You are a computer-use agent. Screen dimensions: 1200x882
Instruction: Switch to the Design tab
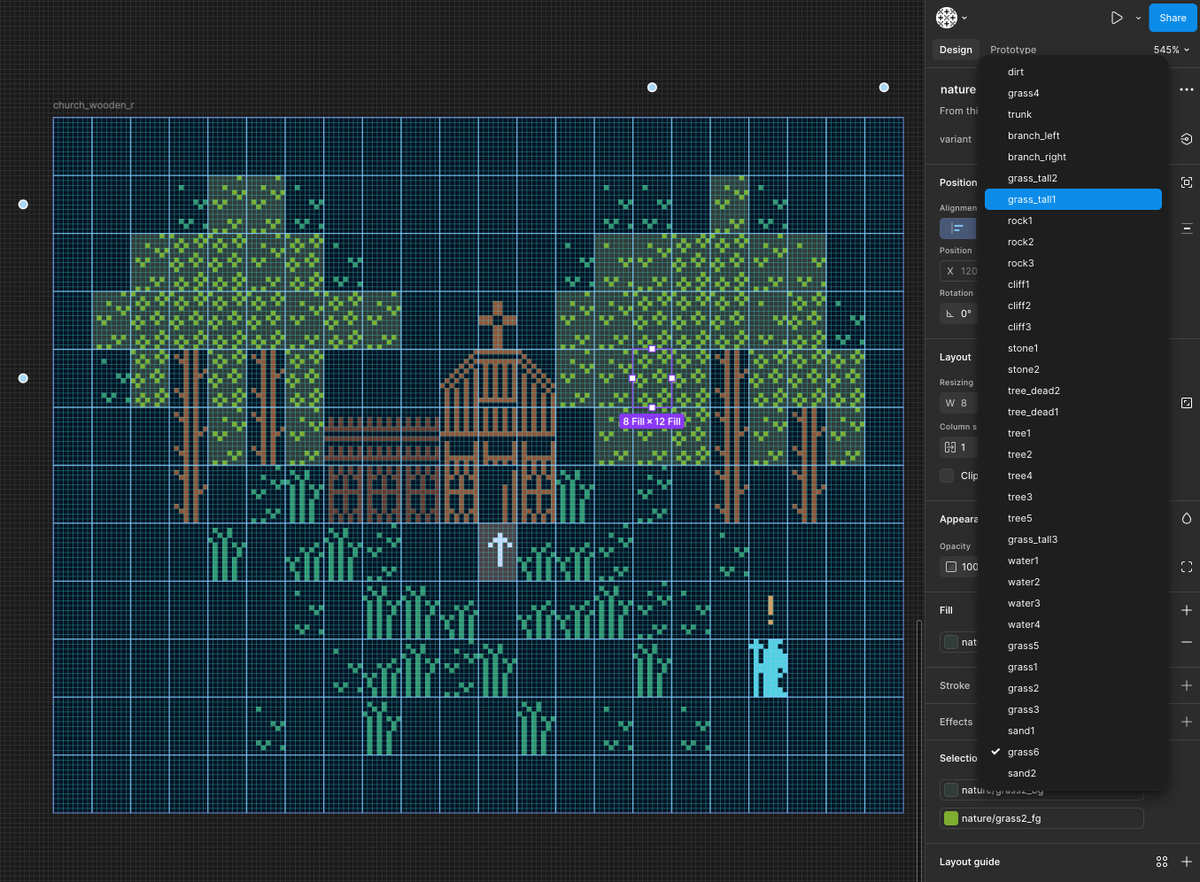[955, 50]
